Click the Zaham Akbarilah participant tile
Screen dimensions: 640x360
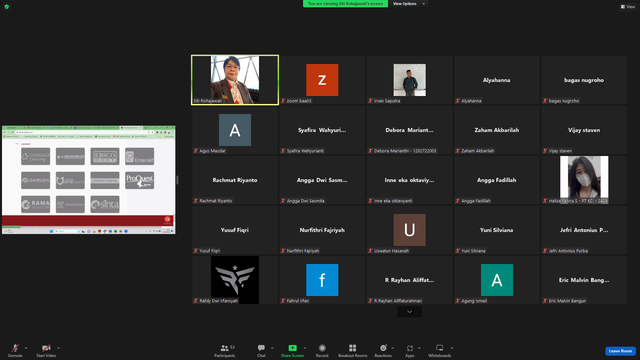tap(497, 130)
